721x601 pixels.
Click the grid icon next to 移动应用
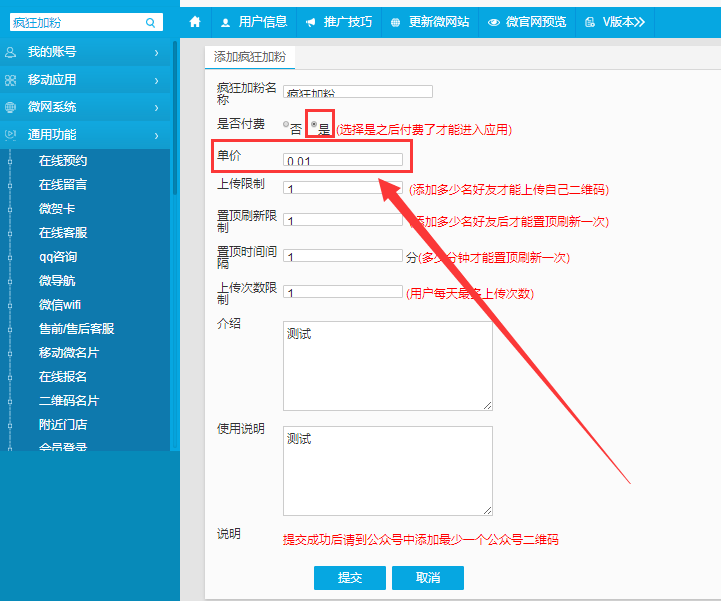click(x=10, y=80)
